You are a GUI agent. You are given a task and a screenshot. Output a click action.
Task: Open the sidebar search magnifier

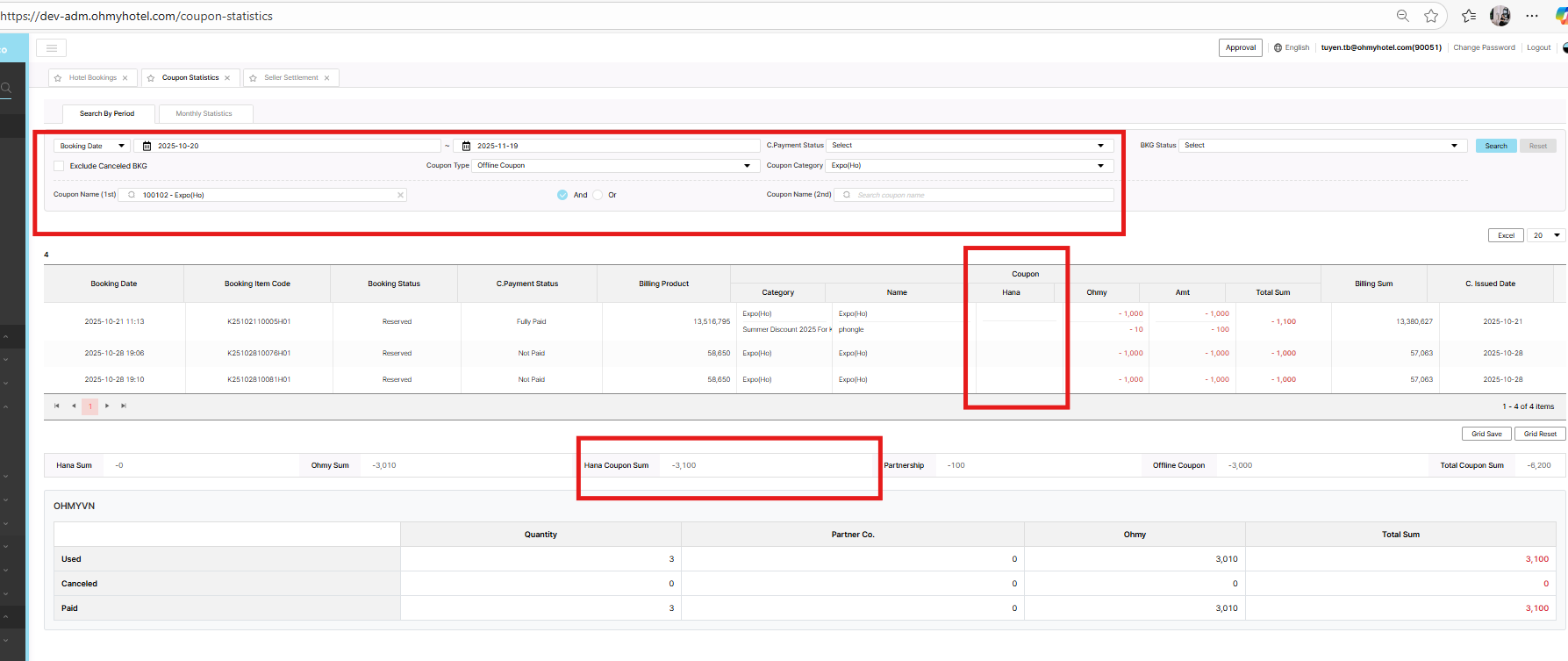tap(5, 88)
